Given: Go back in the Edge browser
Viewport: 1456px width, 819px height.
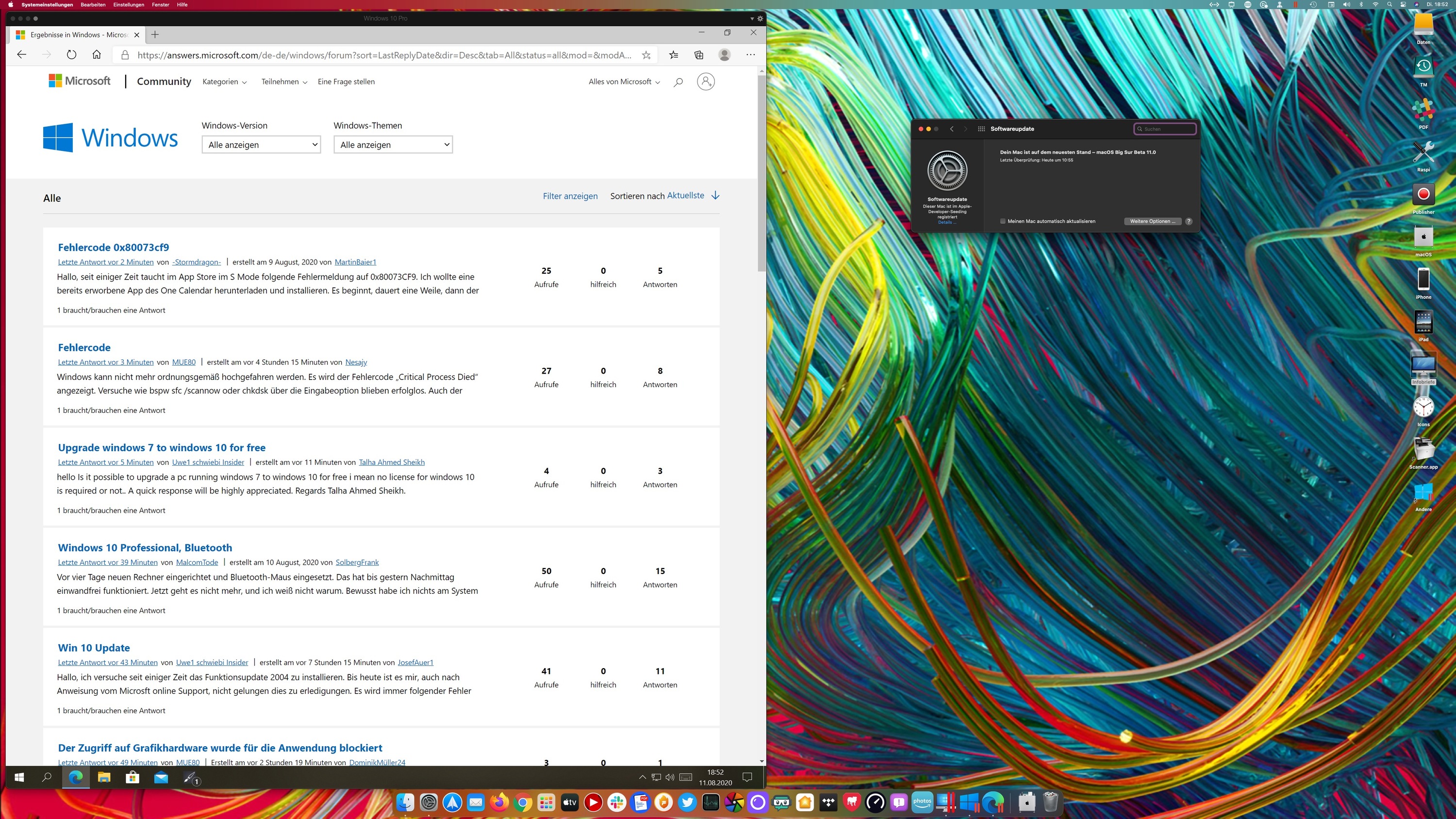Looking at the screenshot, I should tap(21, 55).
